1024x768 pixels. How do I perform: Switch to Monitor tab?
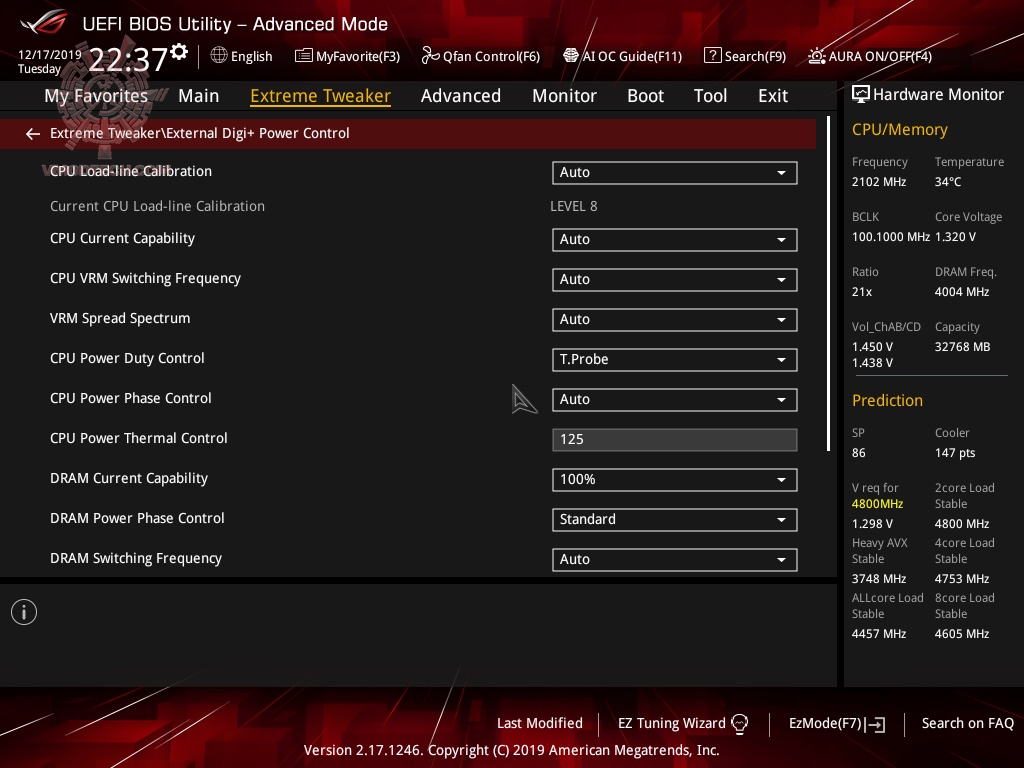(x=564, y=96)
